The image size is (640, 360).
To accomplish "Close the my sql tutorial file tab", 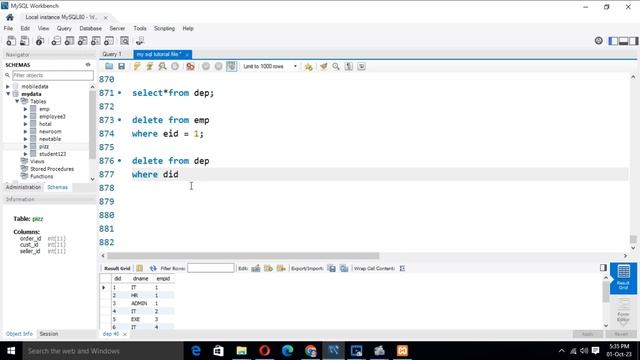I will click(187, 54).
